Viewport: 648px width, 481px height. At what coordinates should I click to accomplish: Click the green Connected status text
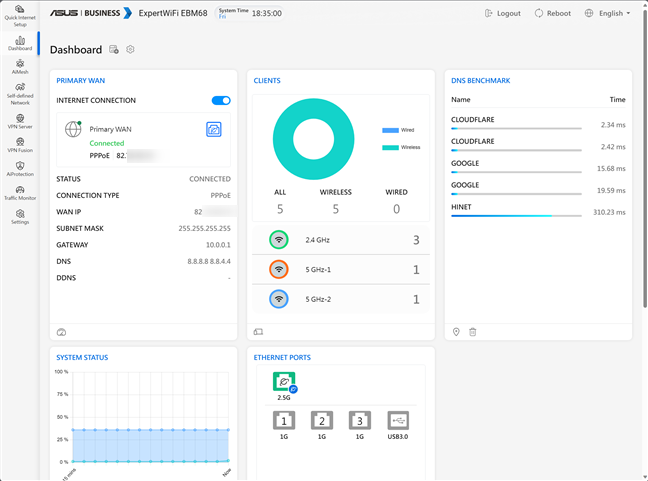coord(107,143)
